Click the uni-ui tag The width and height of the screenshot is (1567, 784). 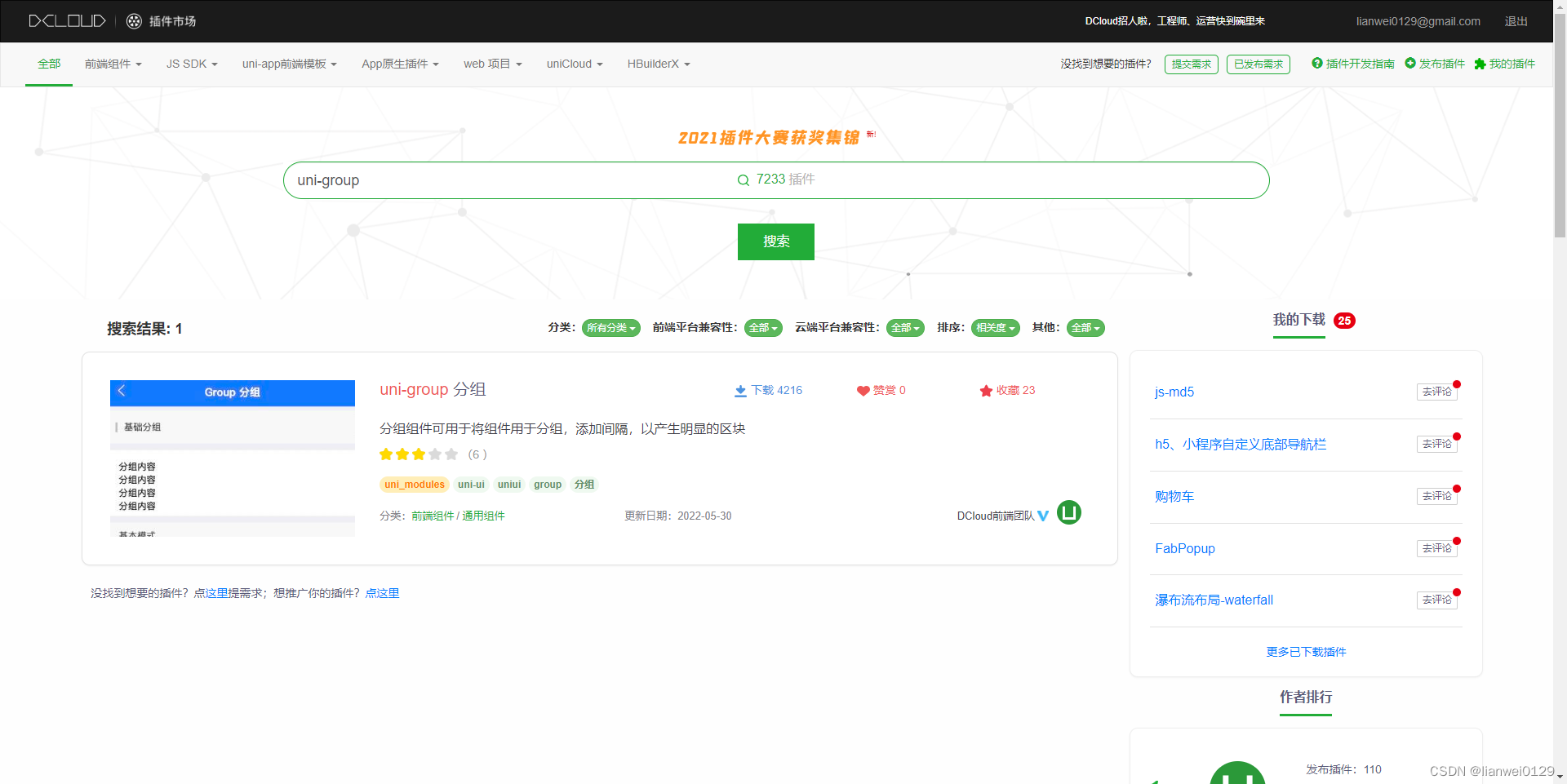point(471,485)
